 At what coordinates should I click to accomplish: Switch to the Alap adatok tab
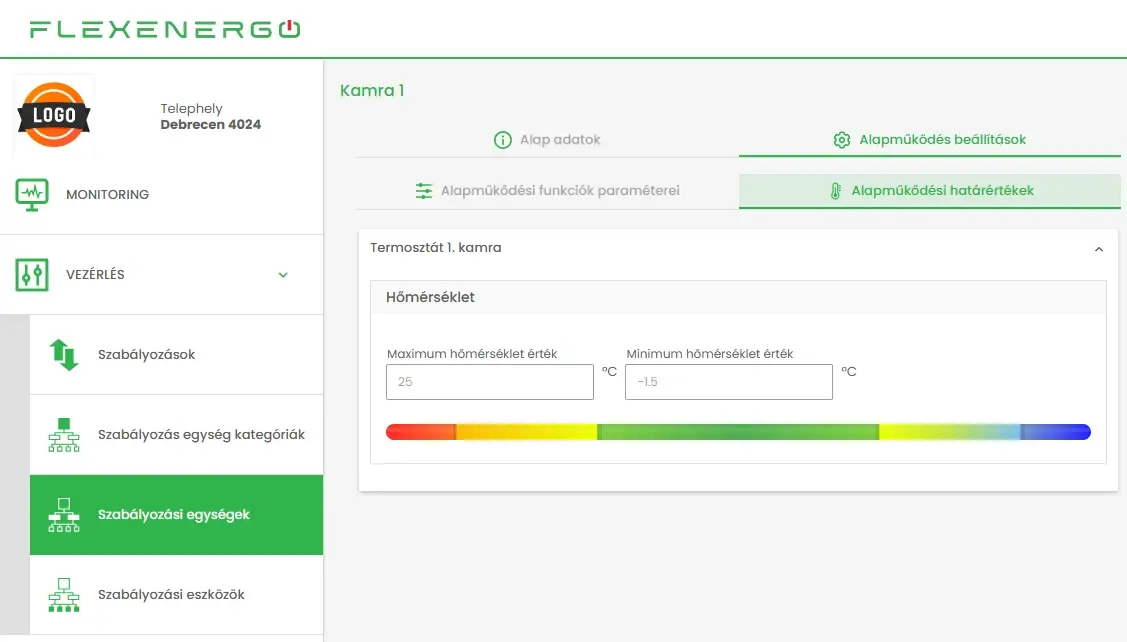[x=547, y=140]
